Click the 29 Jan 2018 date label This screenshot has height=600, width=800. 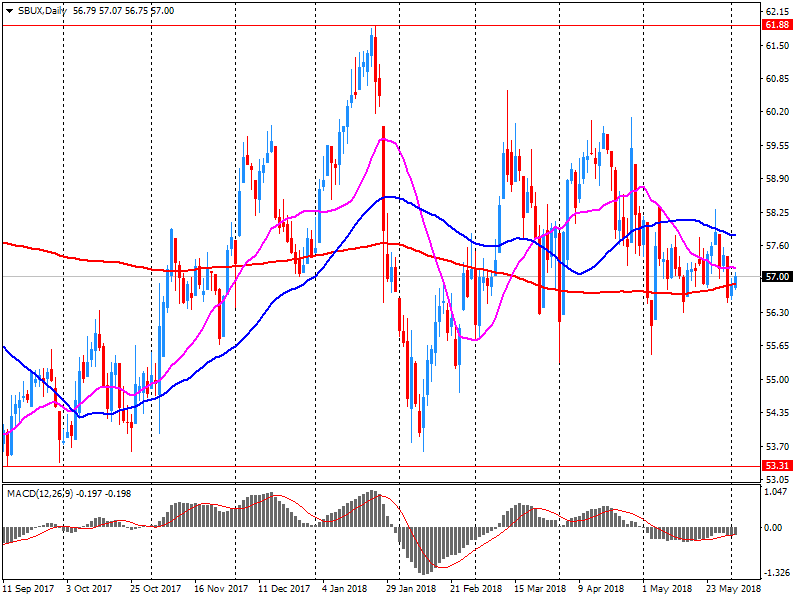(x=413, y=589)
